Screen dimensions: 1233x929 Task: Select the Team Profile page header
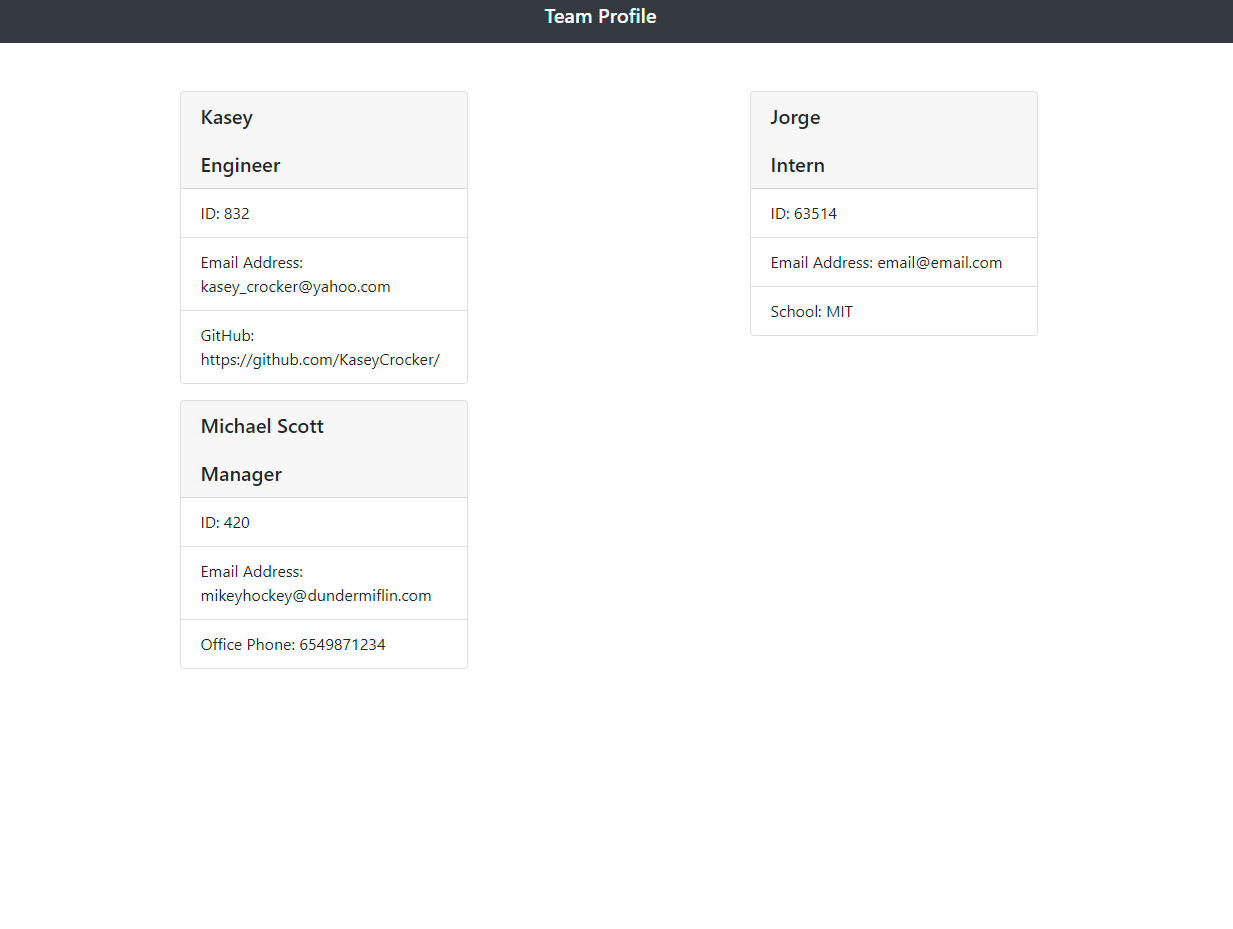click(600, 16)
